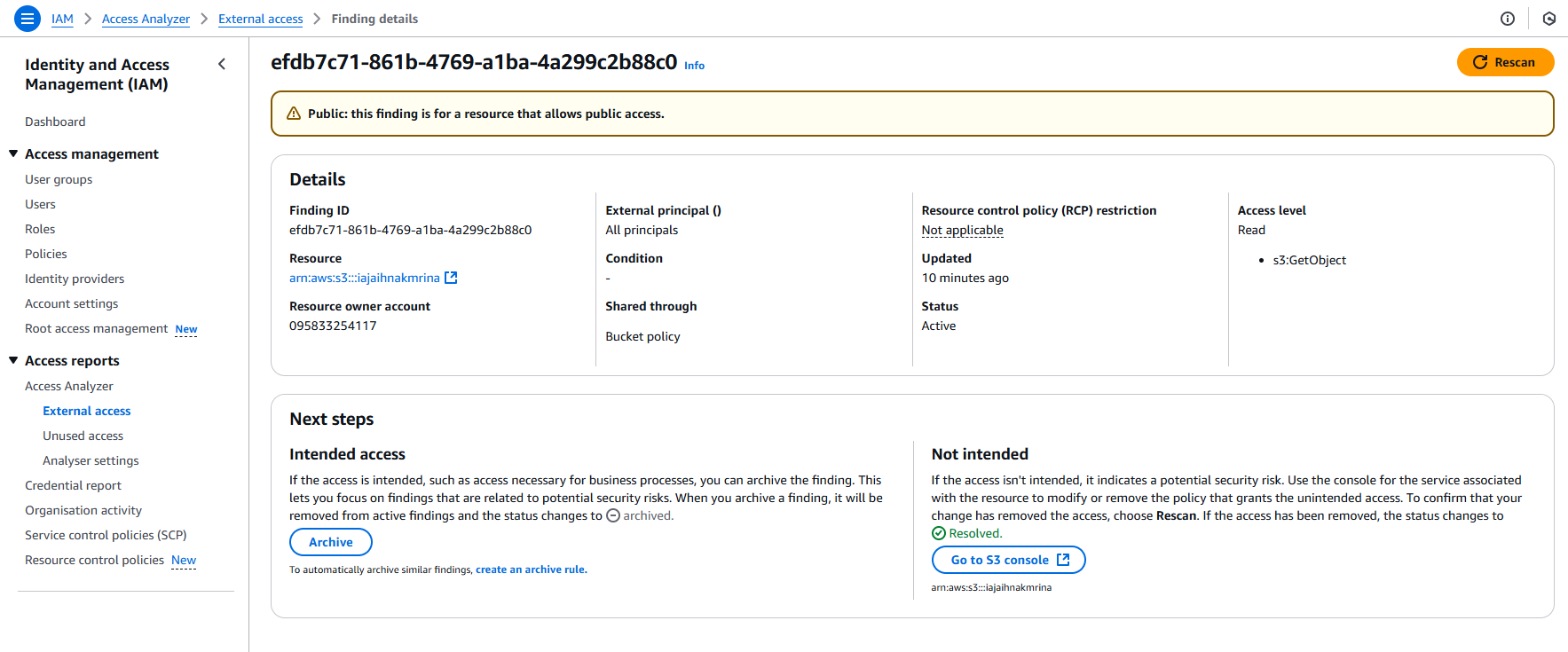Open Access Analyzer in the breadcrumb
The width and height of the screenshot is (1568, 652).
[x=146, y=19]
